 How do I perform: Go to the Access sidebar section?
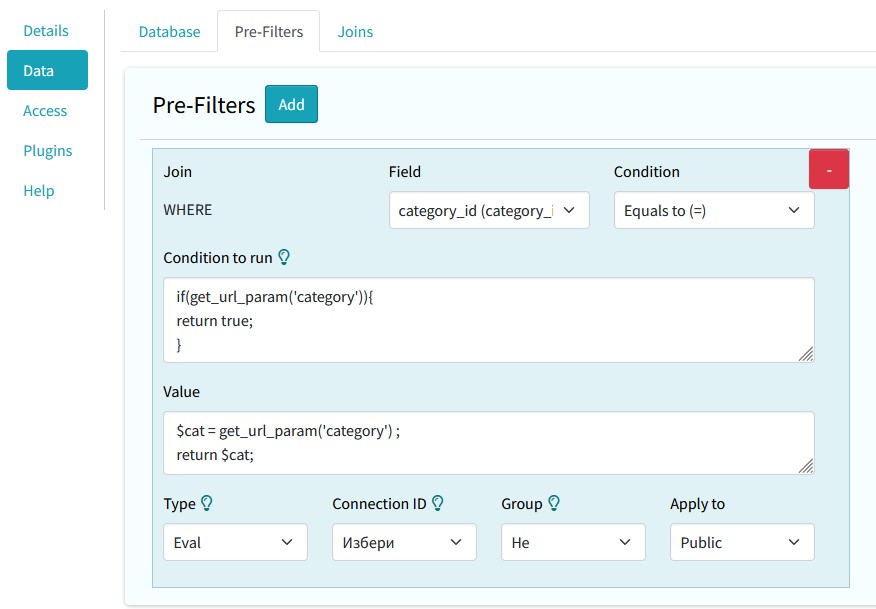(x=45, y=111)
